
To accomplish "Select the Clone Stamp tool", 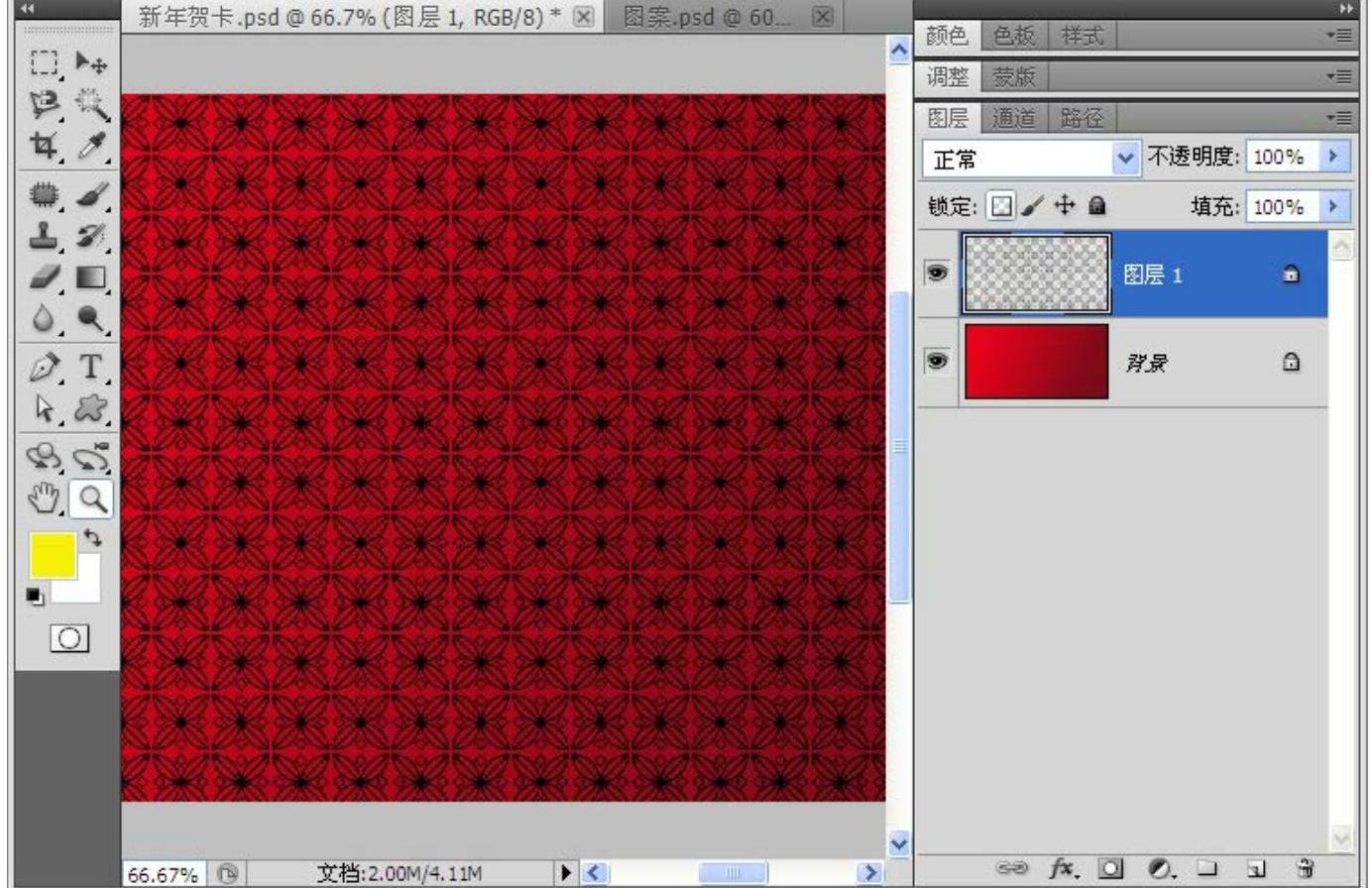I will (43, 237).
